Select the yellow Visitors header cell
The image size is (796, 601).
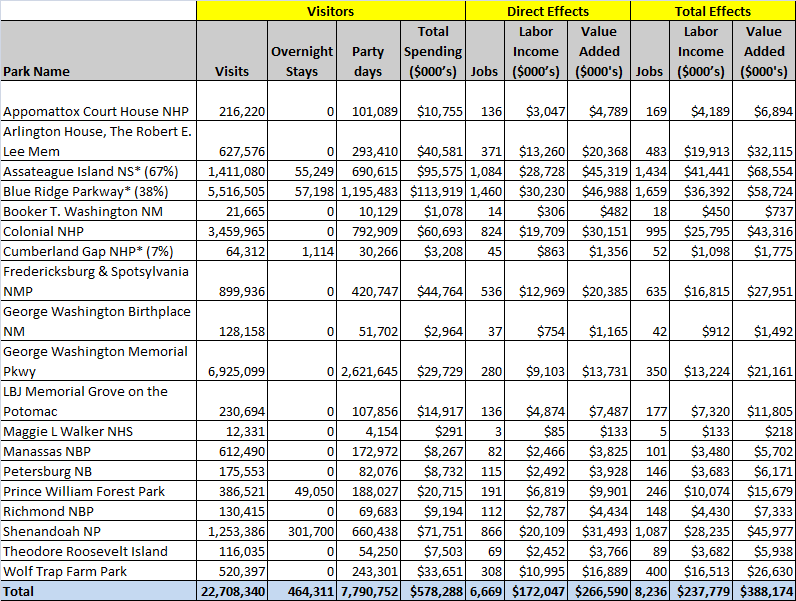pos(330,10)
